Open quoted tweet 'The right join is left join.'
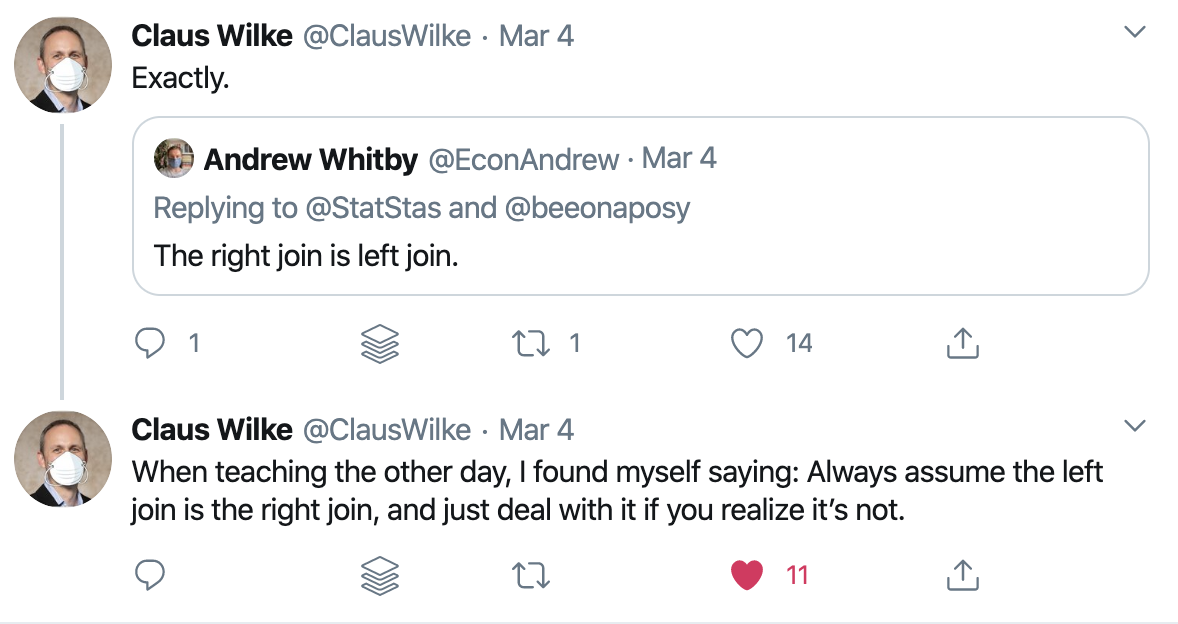Viewport: 1178px width, 624px height. tap(641, 206)
